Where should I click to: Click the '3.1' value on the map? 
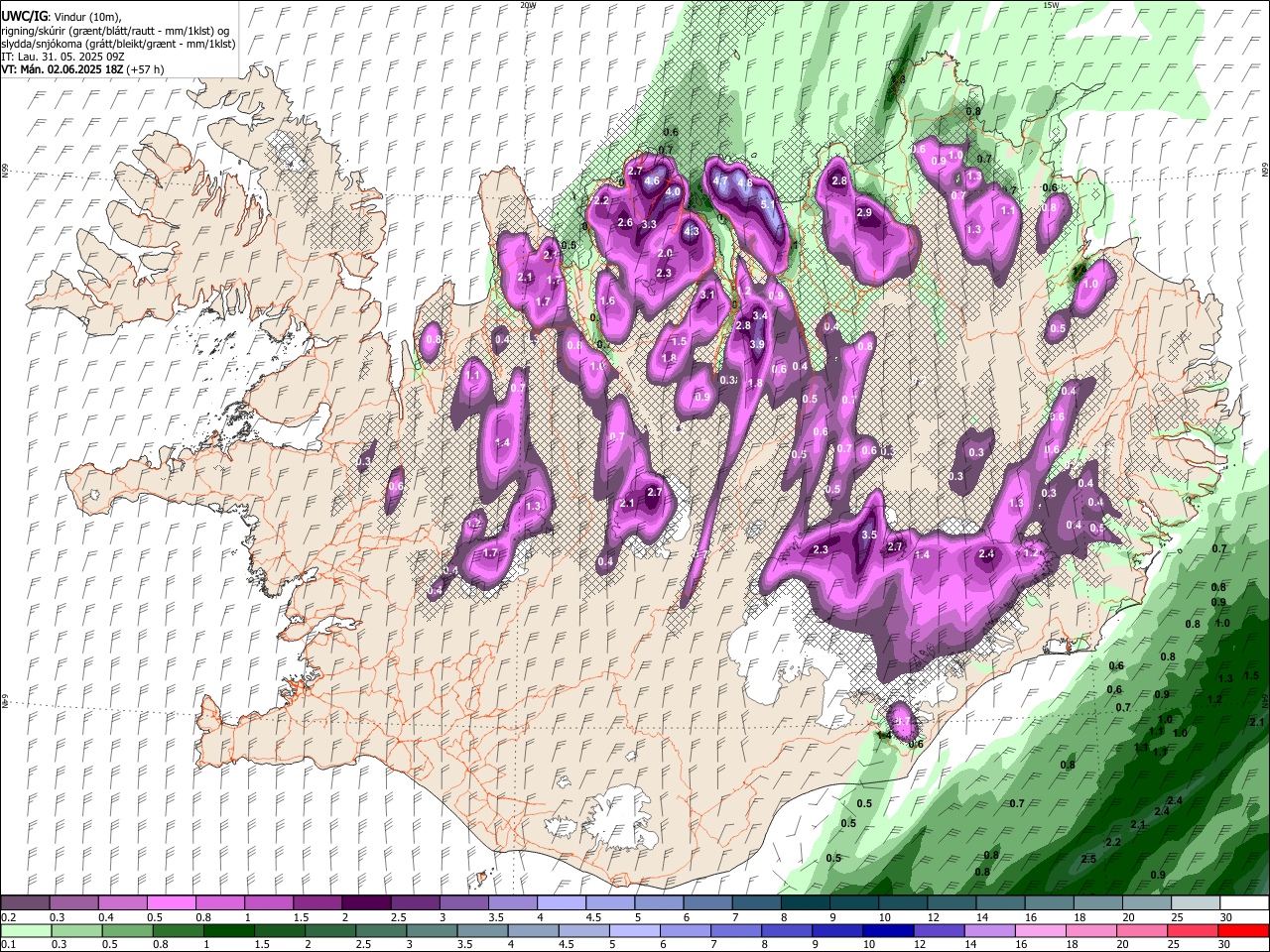[707, 295]
